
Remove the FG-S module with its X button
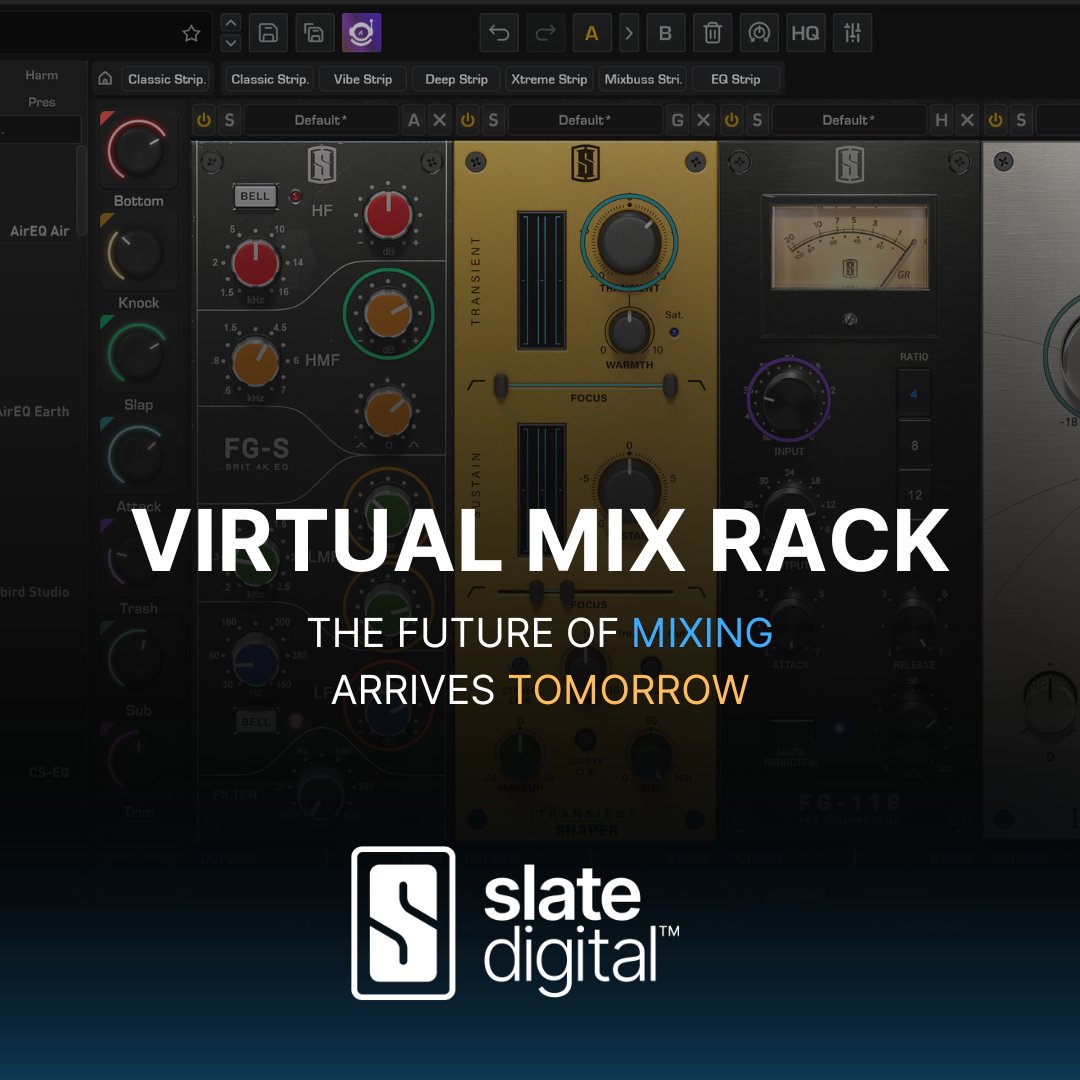(439, 120)
